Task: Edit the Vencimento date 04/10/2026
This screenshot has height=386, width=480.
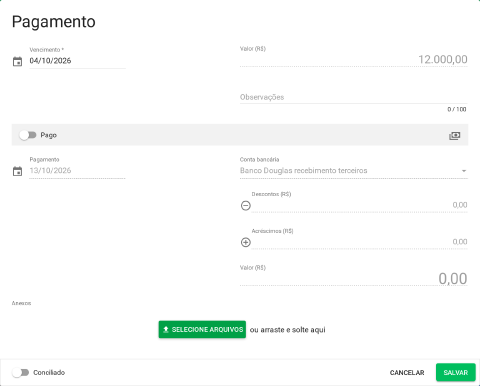Action: 77,61
